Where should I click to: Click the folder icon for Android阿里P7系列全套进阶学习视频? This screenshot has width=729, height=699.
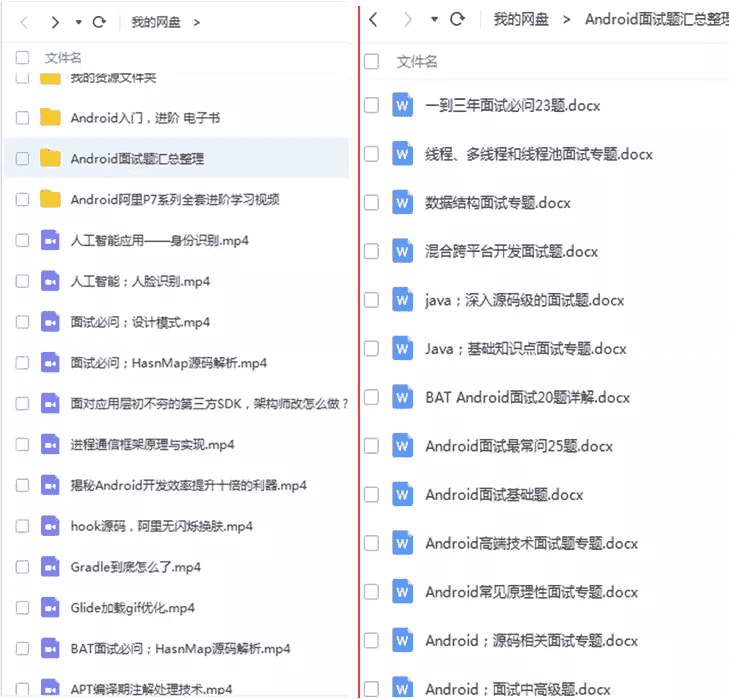tap(50, 199)
